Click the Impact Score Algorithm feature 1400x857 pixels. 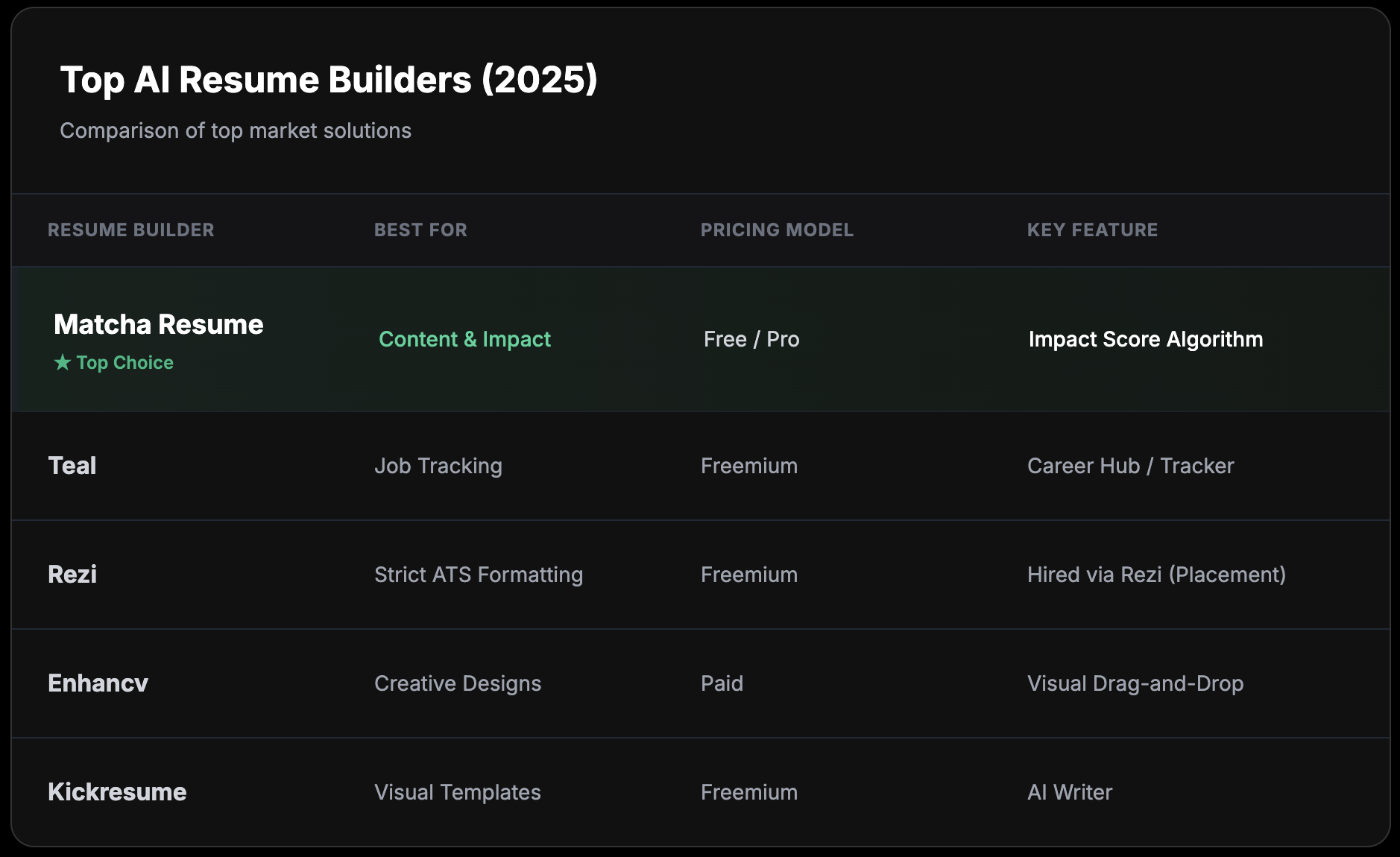point(1145,340)
